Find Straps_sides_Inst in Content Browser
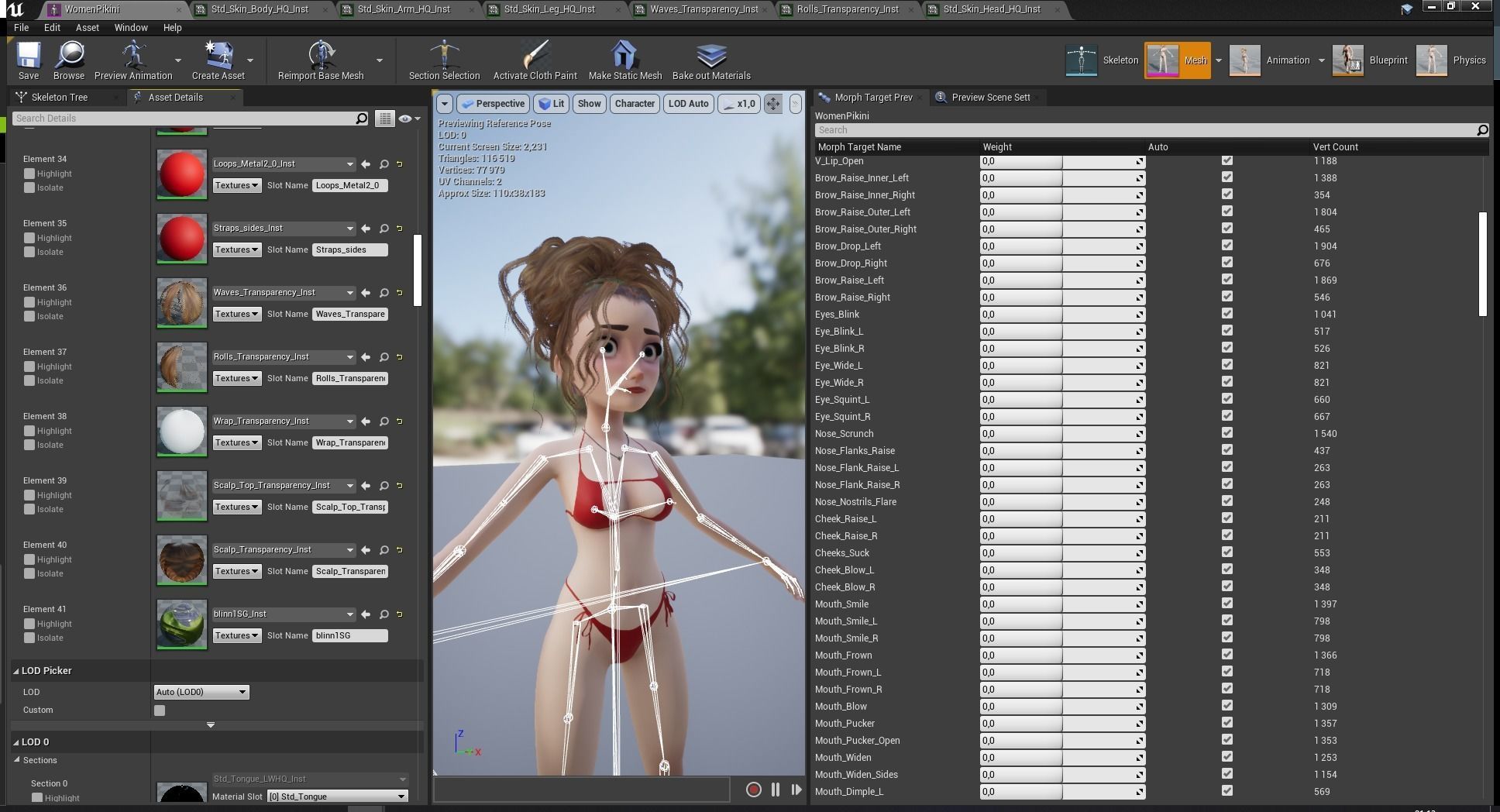This screenshot has height=812, width=1500. click(x=384, y=229)
